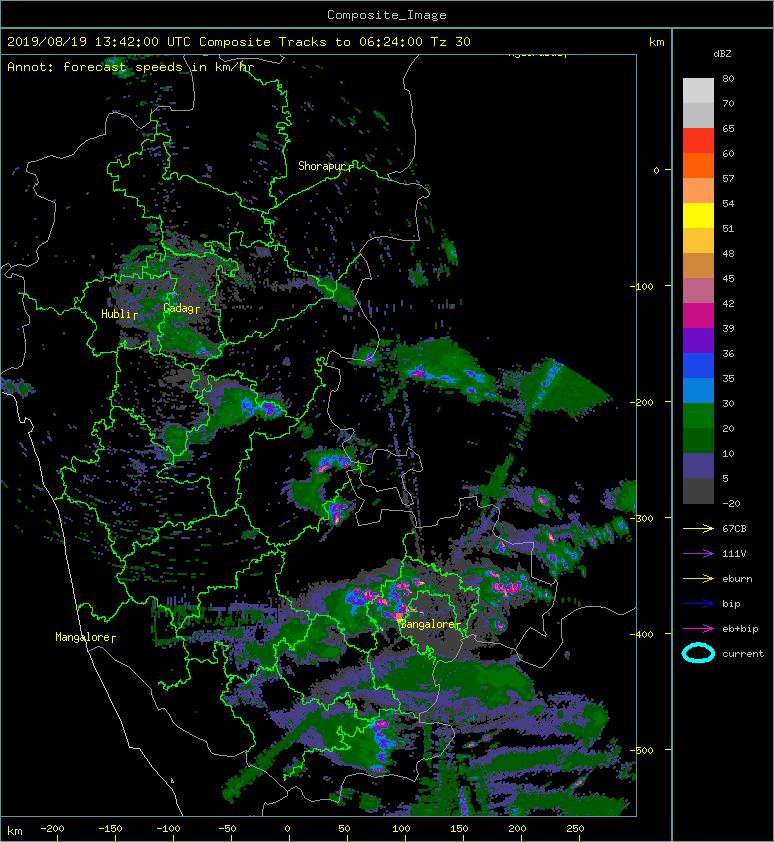Click the 2019/08/19 13:42:00 UTC timestamp
Image resolution: width=774 pixels, height=842 pixels.
tap(99, 42)
